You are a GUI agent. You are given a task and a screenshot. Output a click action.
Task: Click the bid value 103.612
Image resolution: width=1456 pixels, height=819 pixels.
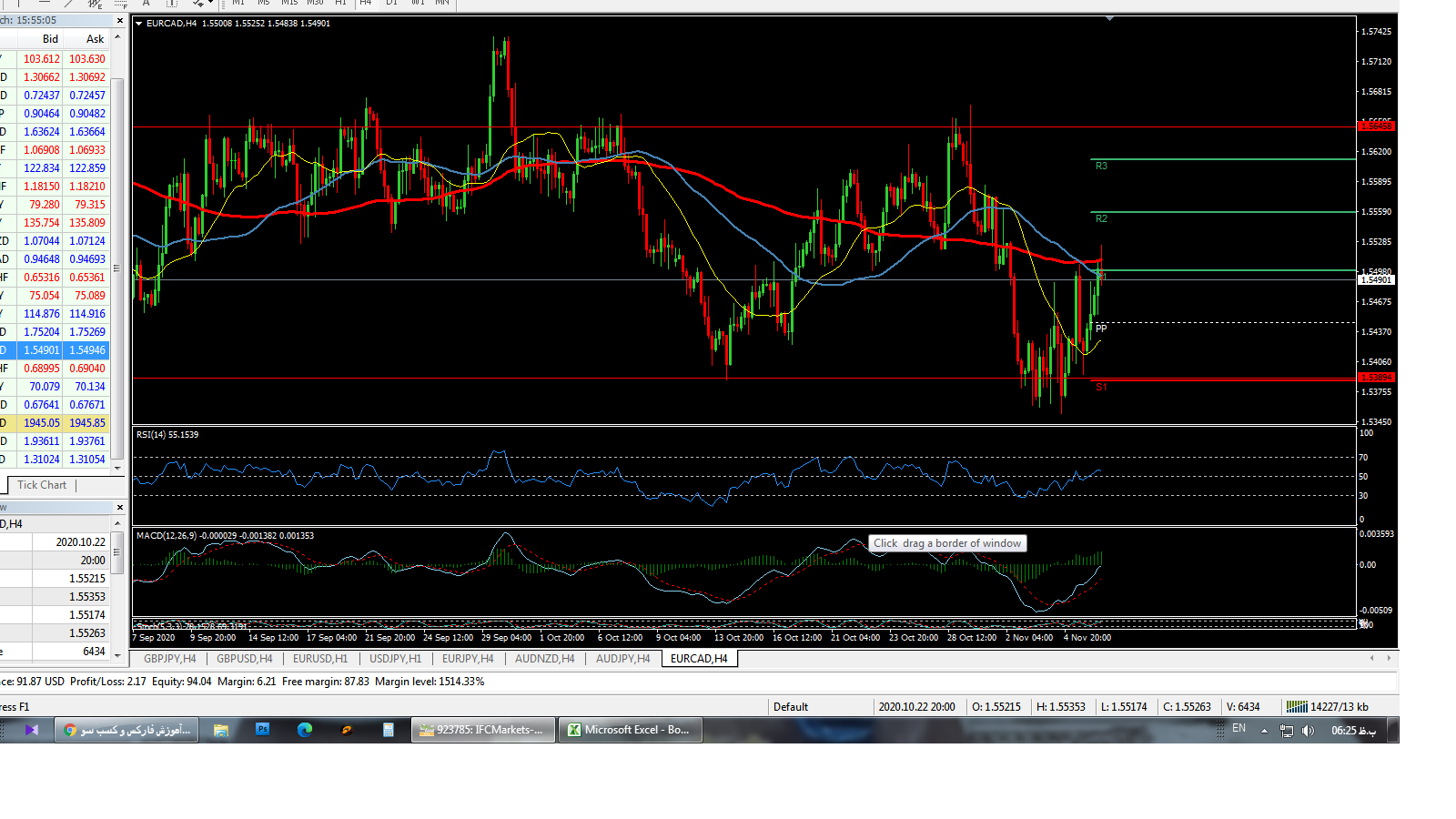coord(41,59)
